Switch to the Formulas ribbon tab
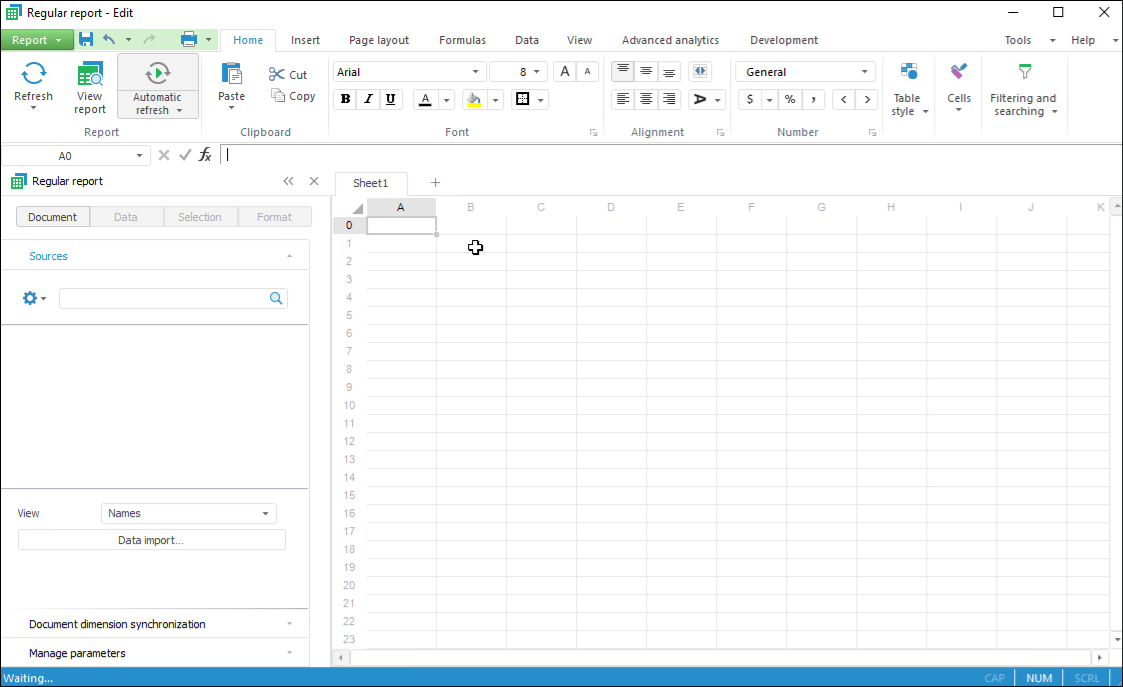This screenshot has height=687, width=1123. tap(462, 40)
